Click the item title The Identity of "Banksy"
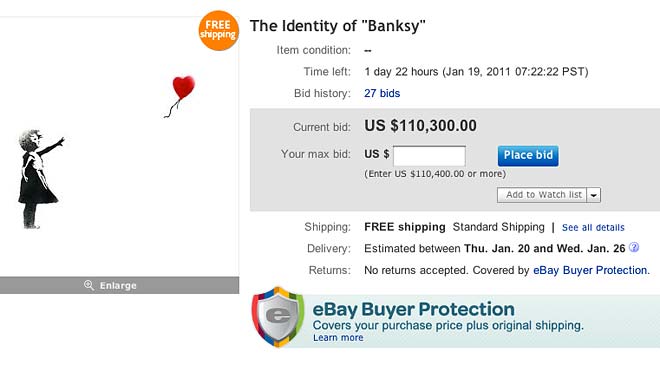 [338, 26]
